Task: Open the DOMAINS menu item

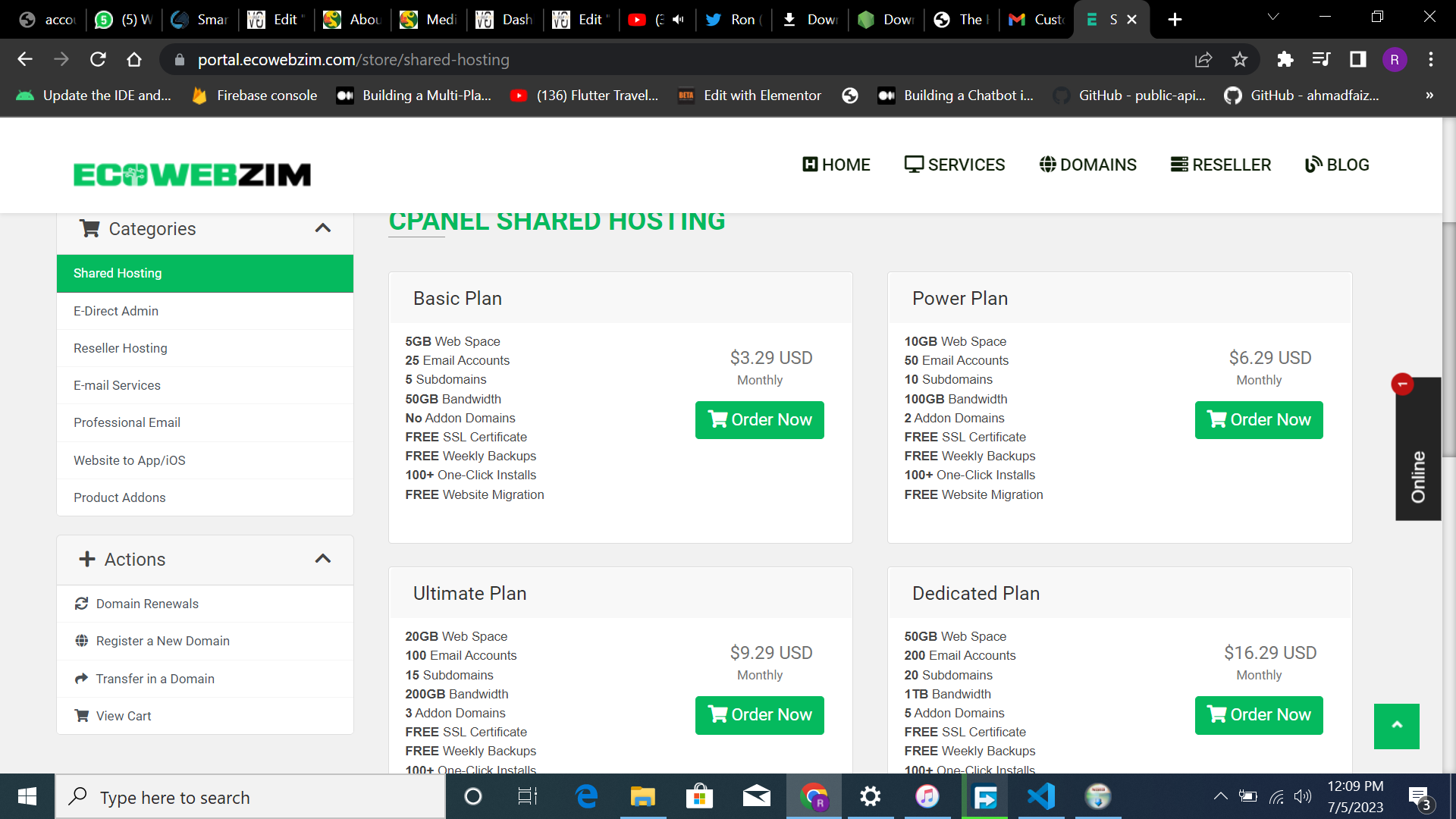Action: (1087, 165)
